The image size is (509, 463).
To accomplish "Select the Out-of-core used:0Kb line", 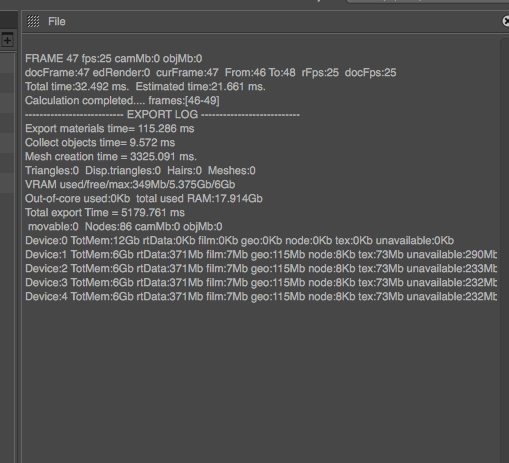I will [144, 199].
